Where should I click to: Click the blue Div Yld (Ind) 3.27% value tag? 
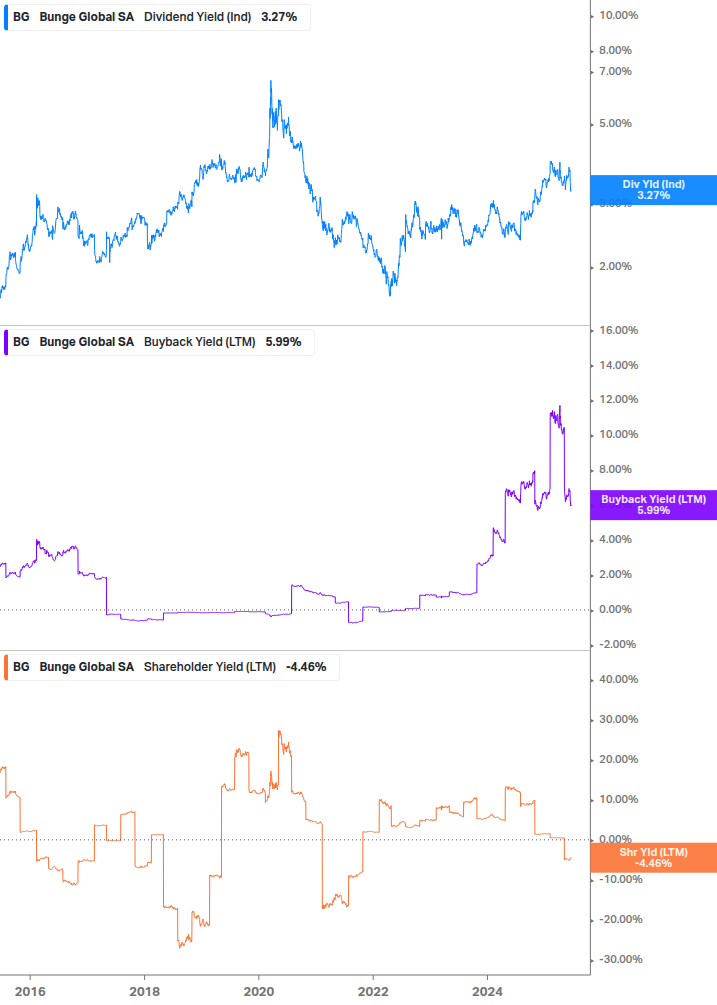tap(654, 190)
